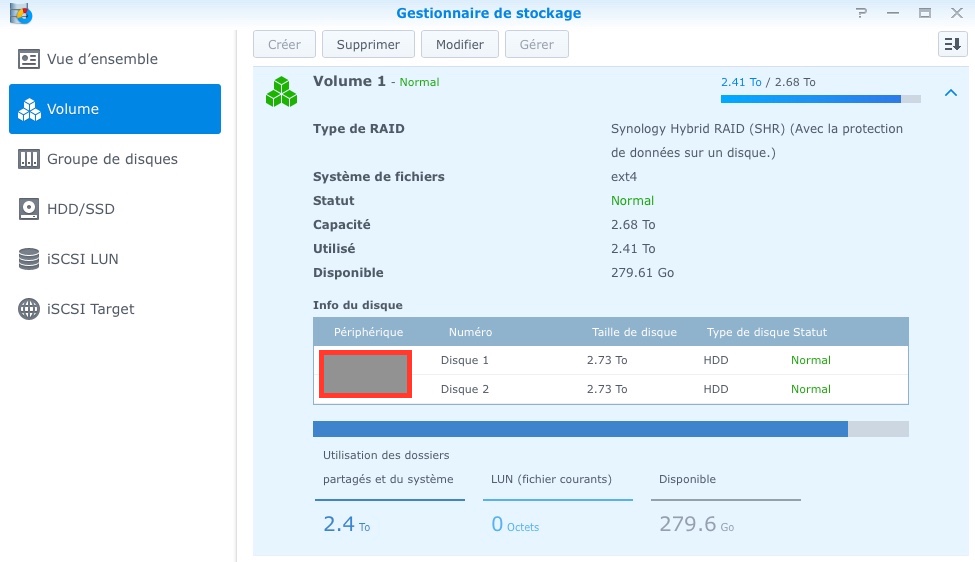This screenshot has height=562, width=975.
Task: Open the Groupe de disques section
Action: click(112, 159)
